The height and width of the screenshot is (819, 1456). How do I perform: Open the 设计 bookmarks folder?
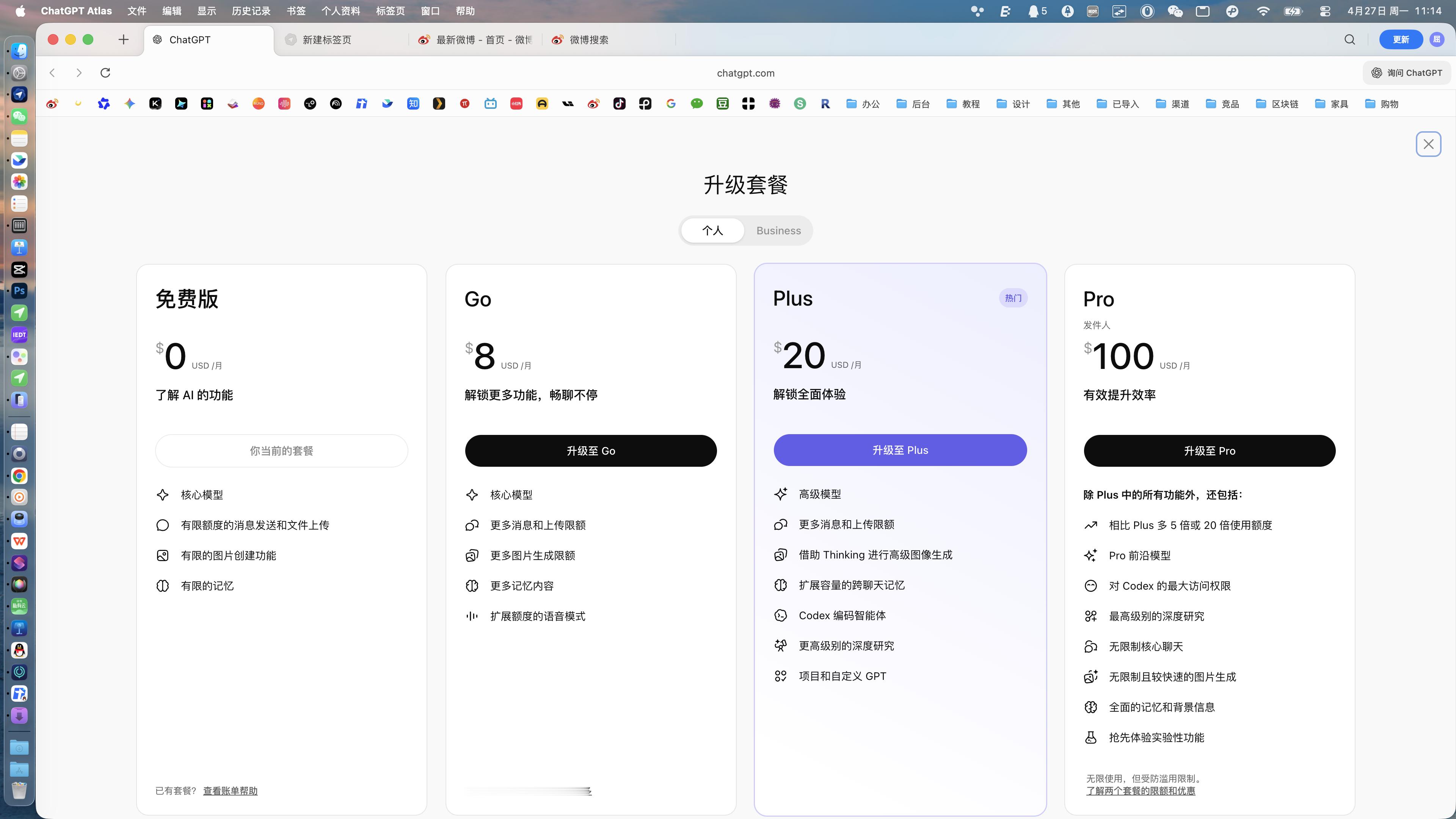(1012, 104)
